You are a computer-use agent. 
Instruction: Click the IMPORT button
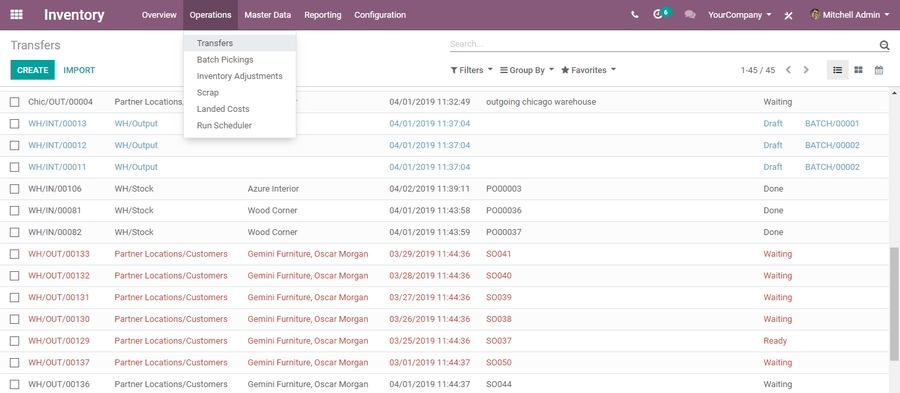(x=79, y=70)
